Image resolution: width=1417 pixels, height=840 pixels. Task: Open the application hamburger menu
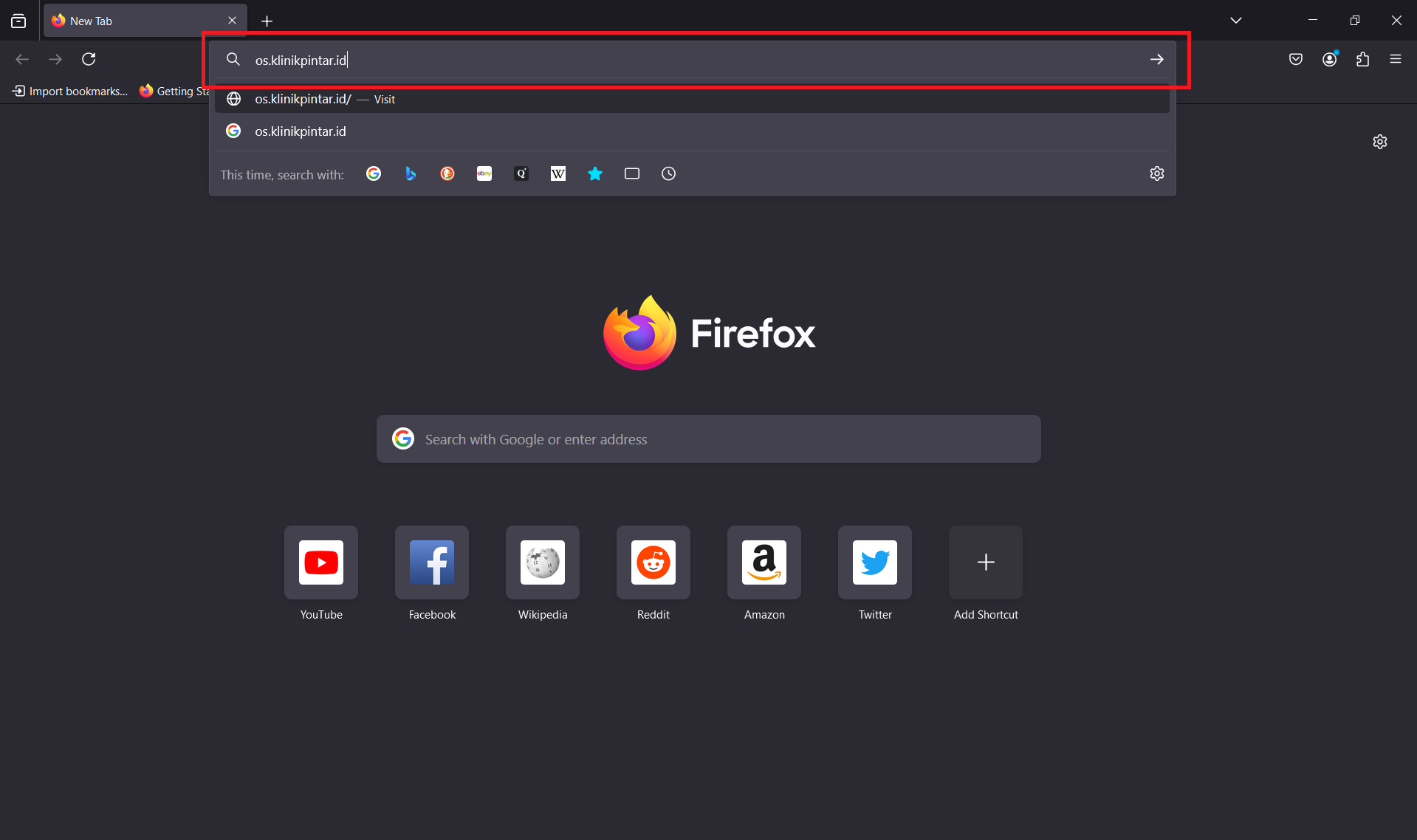coord(1396,59)
